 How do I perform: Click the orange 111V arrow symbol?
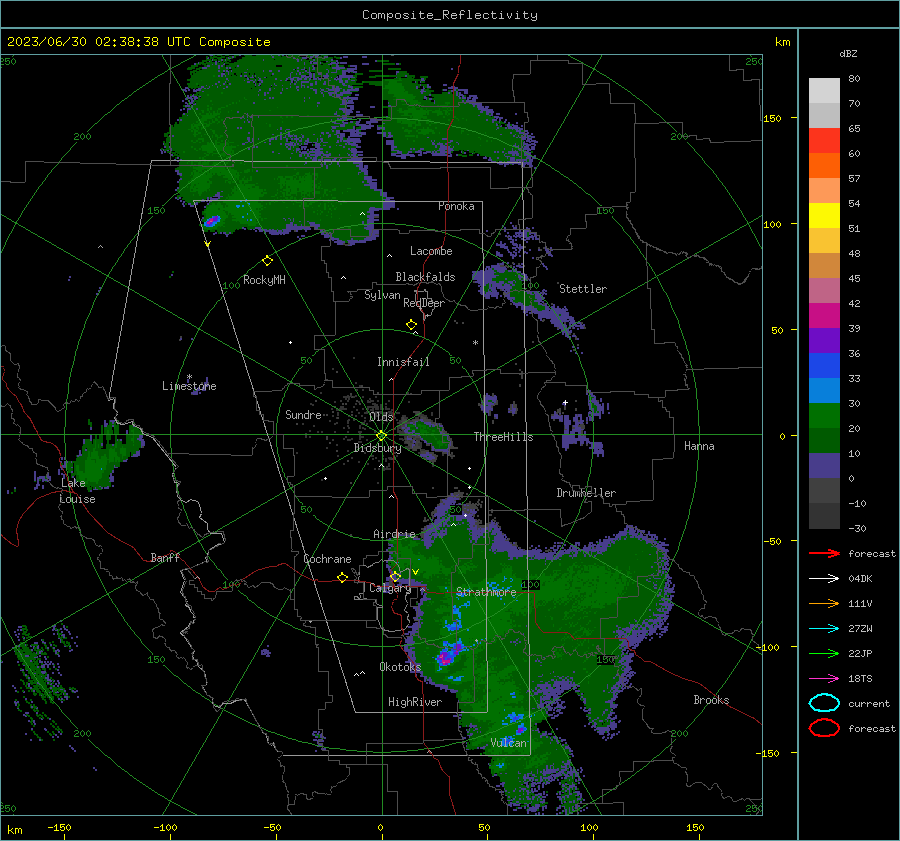point(824,603)
